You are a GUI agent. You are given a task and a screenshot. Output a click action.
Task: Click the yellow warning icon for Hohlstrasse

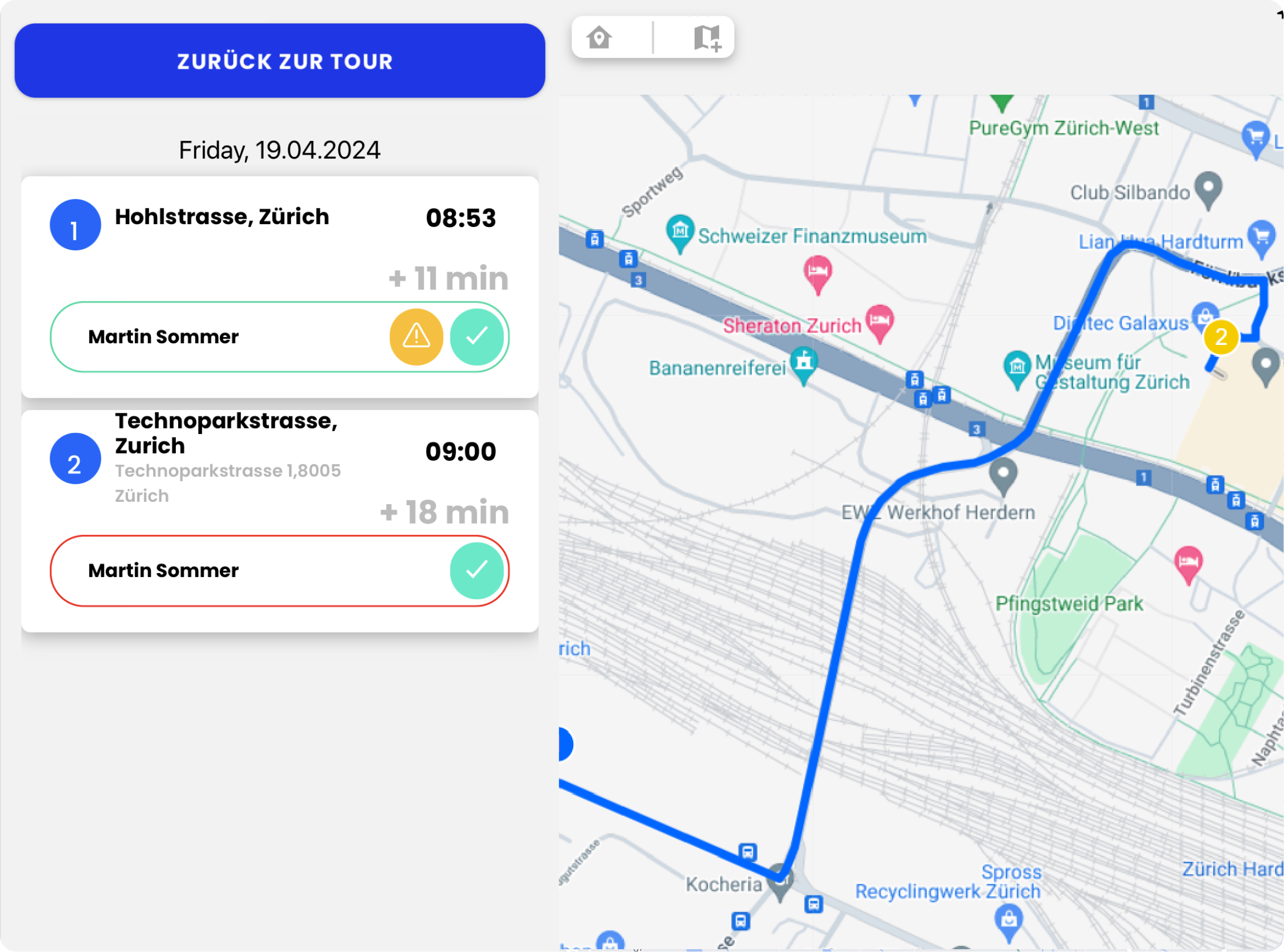click(x=416, y=337)
